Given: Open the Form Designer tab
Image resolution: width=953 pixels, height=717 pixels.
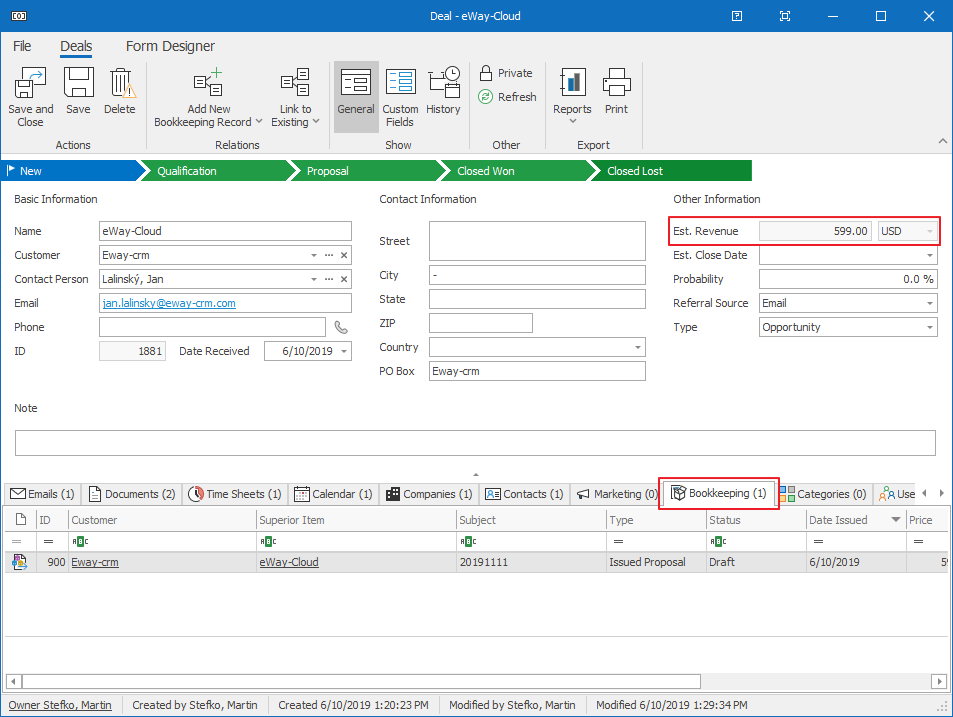Looking at the screenshot, I should pyautogui.click(x=170, y=46).
